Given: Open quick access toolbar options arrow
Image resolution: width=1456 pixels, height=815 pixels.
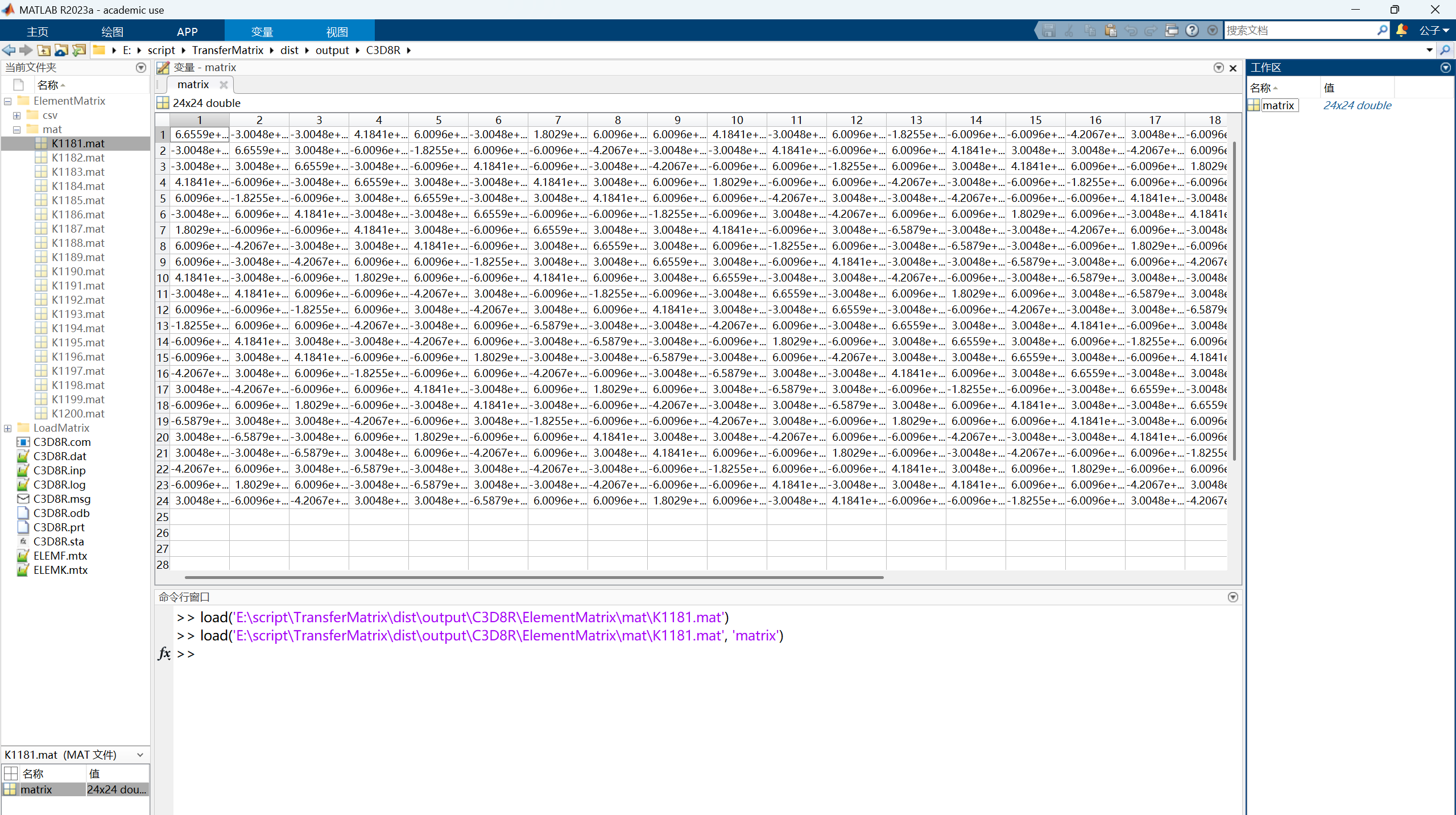Looking at the screenshot, I should [x=1213, y=31].
